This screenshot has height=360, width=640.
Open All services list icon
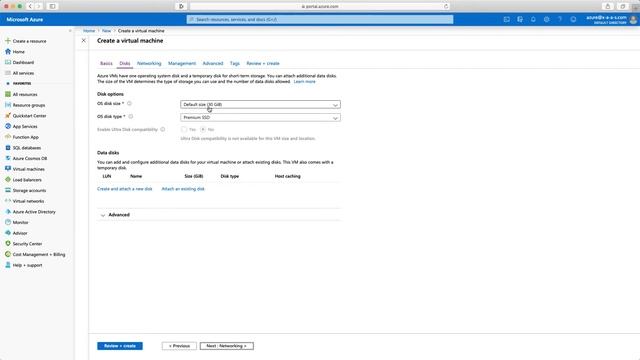(x=8, y=73)
